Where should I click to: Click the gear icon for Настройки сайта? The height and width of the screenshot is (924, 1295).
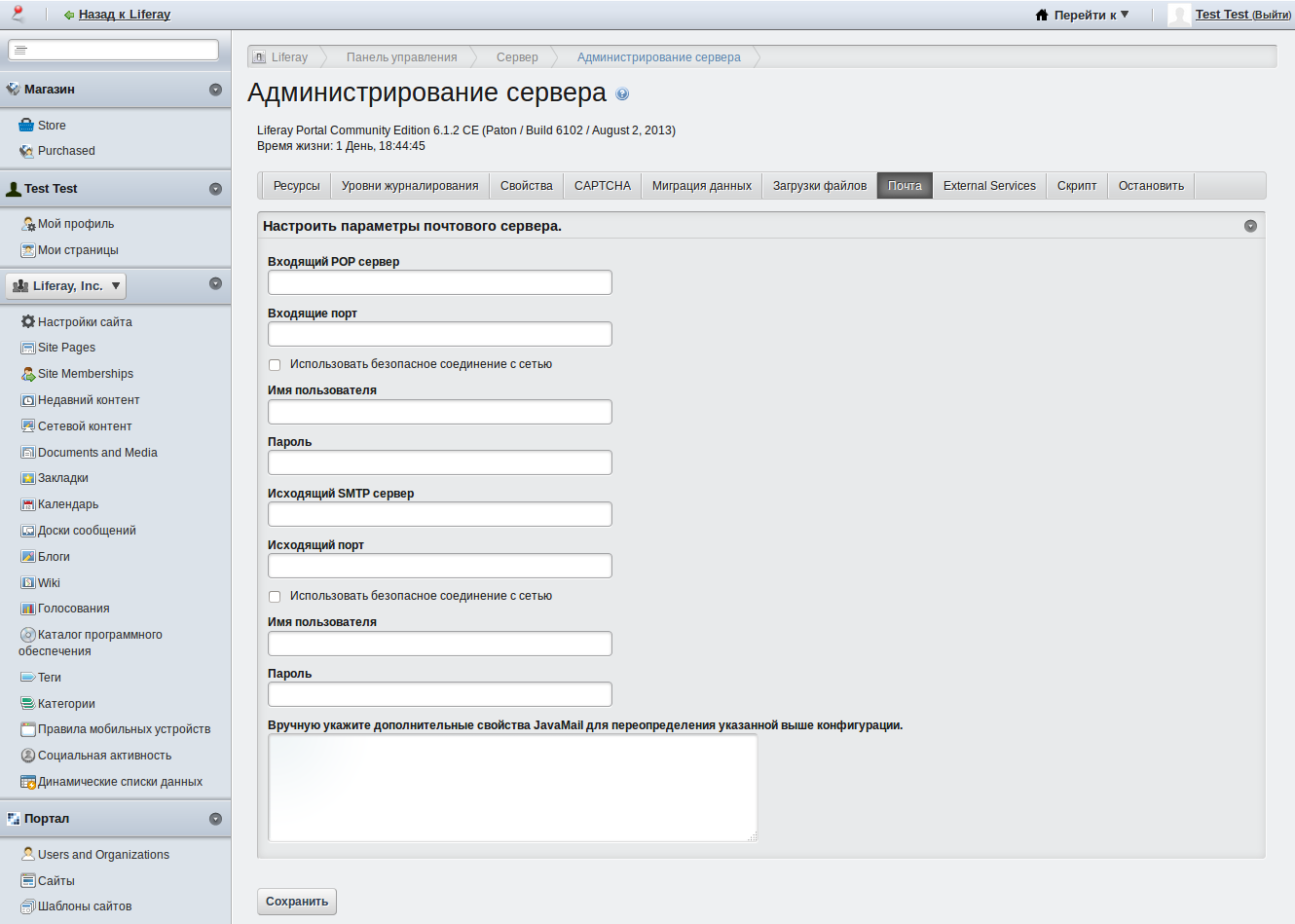pos(27,321)
